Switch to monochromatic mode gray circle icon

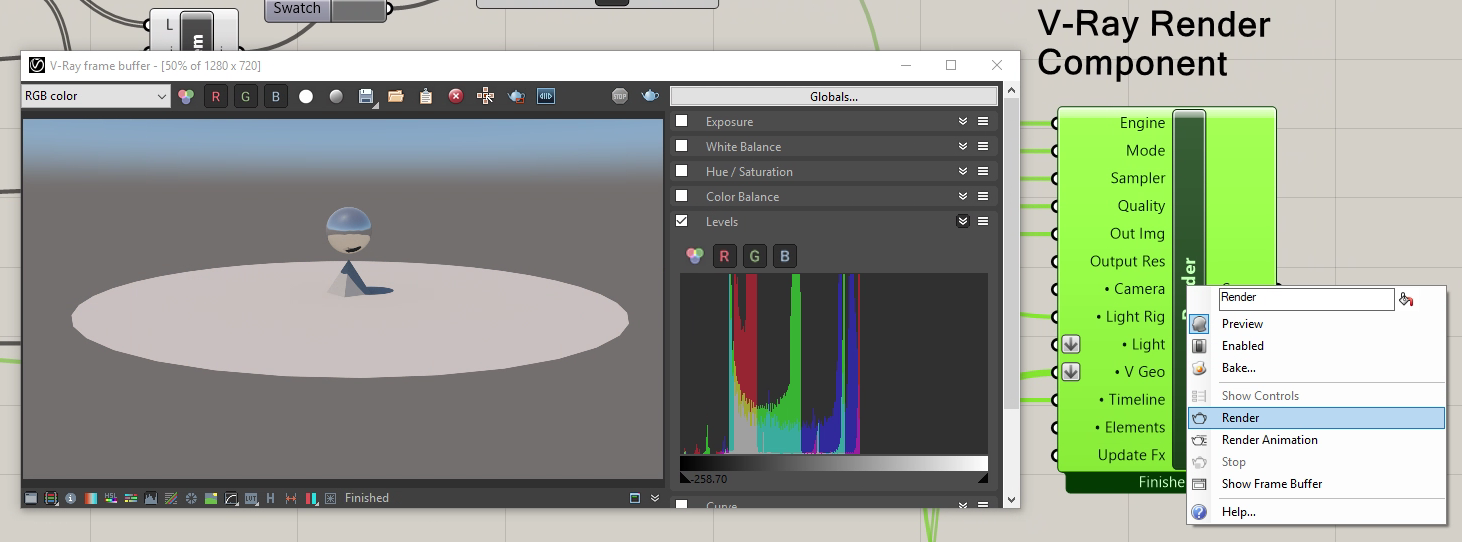(x=336, y=96)
